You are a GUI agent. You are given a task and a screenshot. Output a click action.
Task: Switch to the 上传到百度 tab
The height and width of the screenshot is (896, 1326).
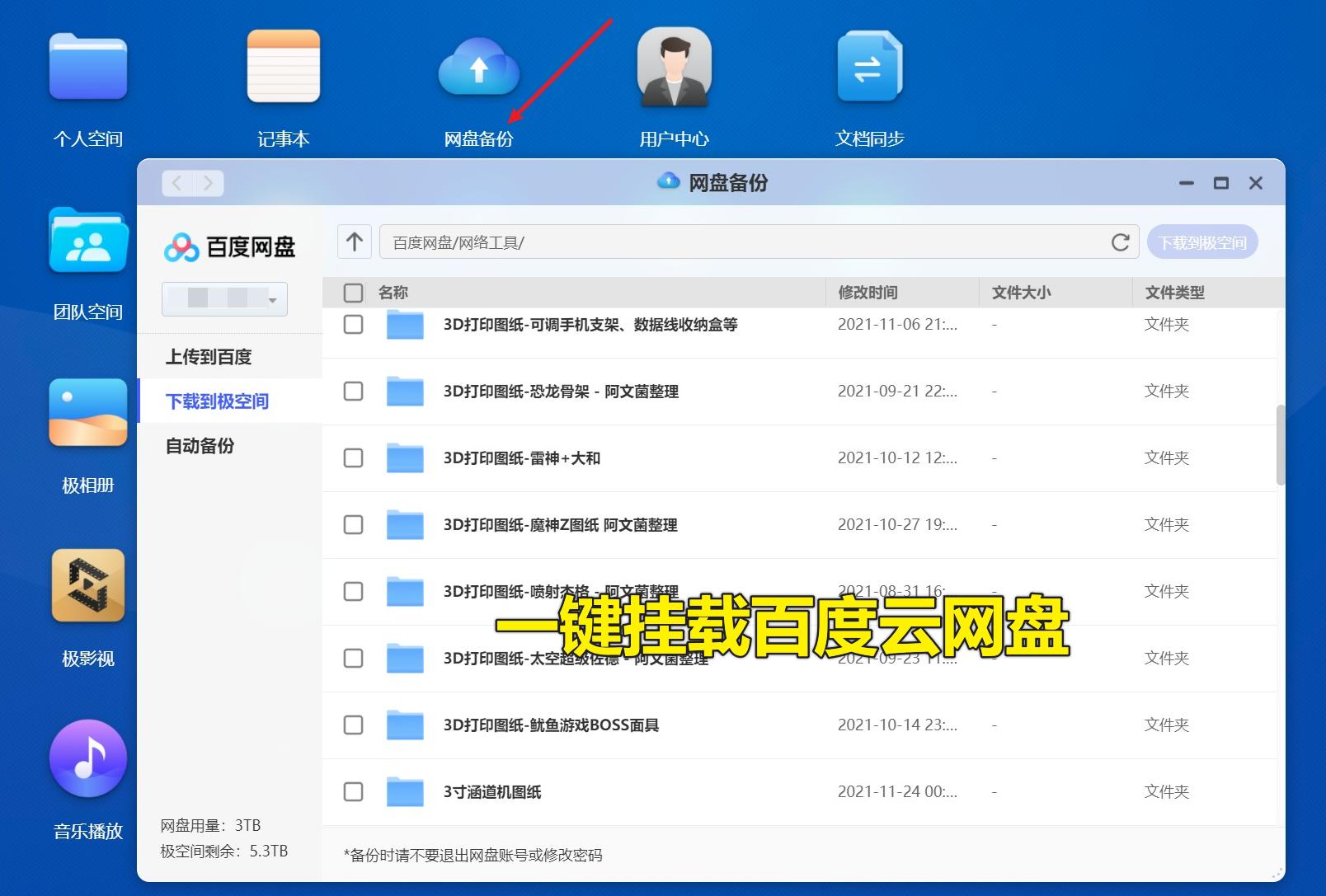[x=210, y=356]
